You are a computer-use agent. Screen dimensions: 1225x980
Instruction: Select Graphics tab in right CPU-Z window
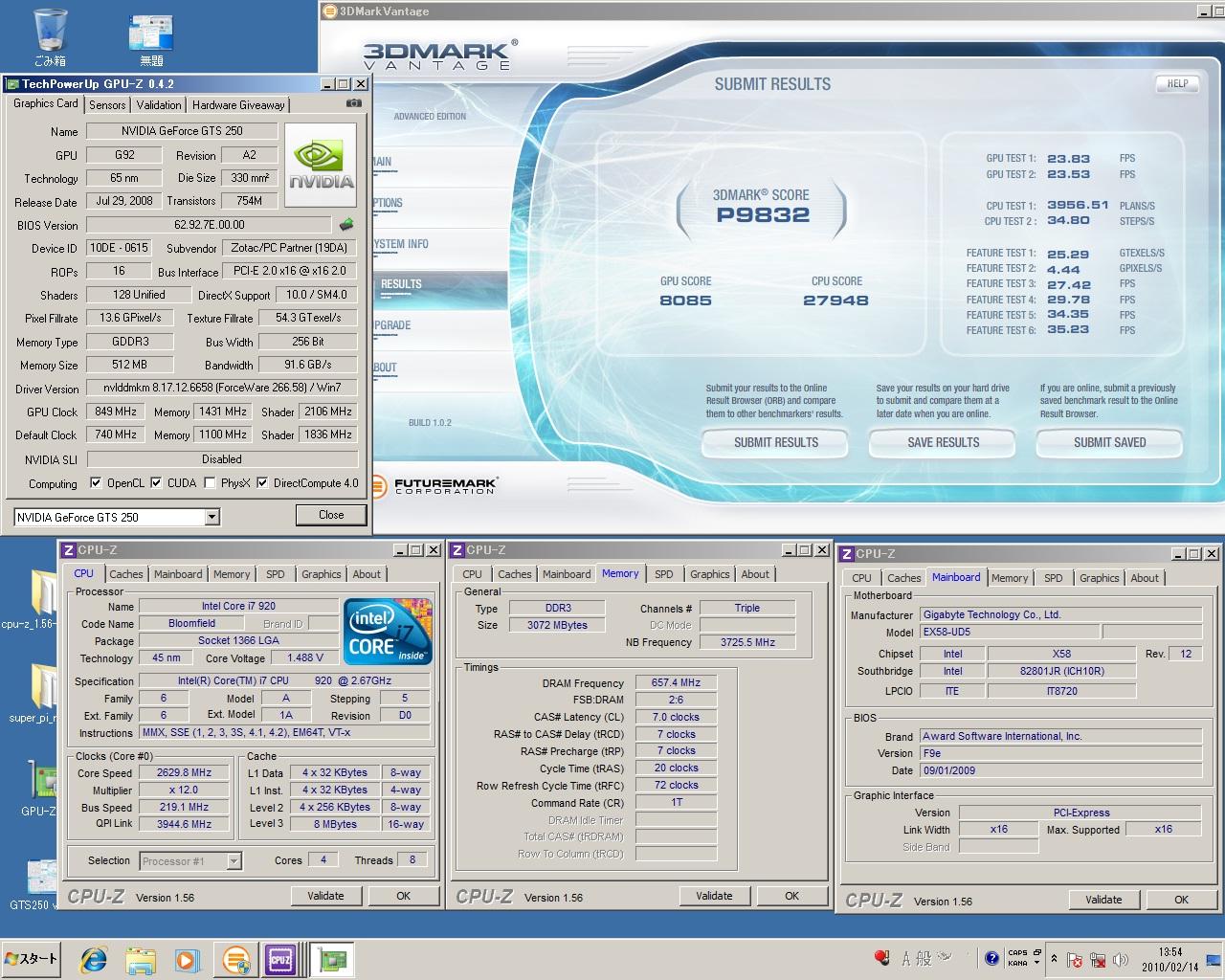coord(1099,578)
